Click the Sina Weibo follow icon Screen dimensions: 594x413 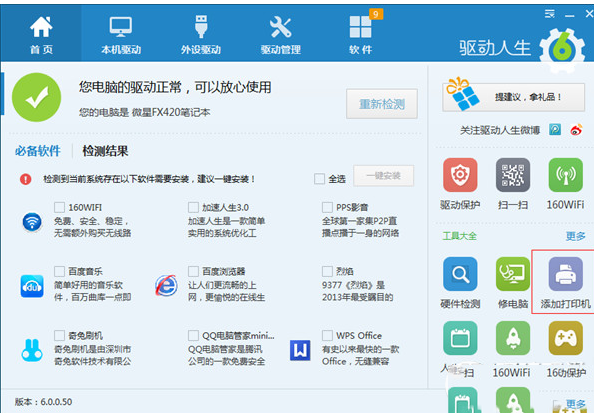click(x=577, y=130)
